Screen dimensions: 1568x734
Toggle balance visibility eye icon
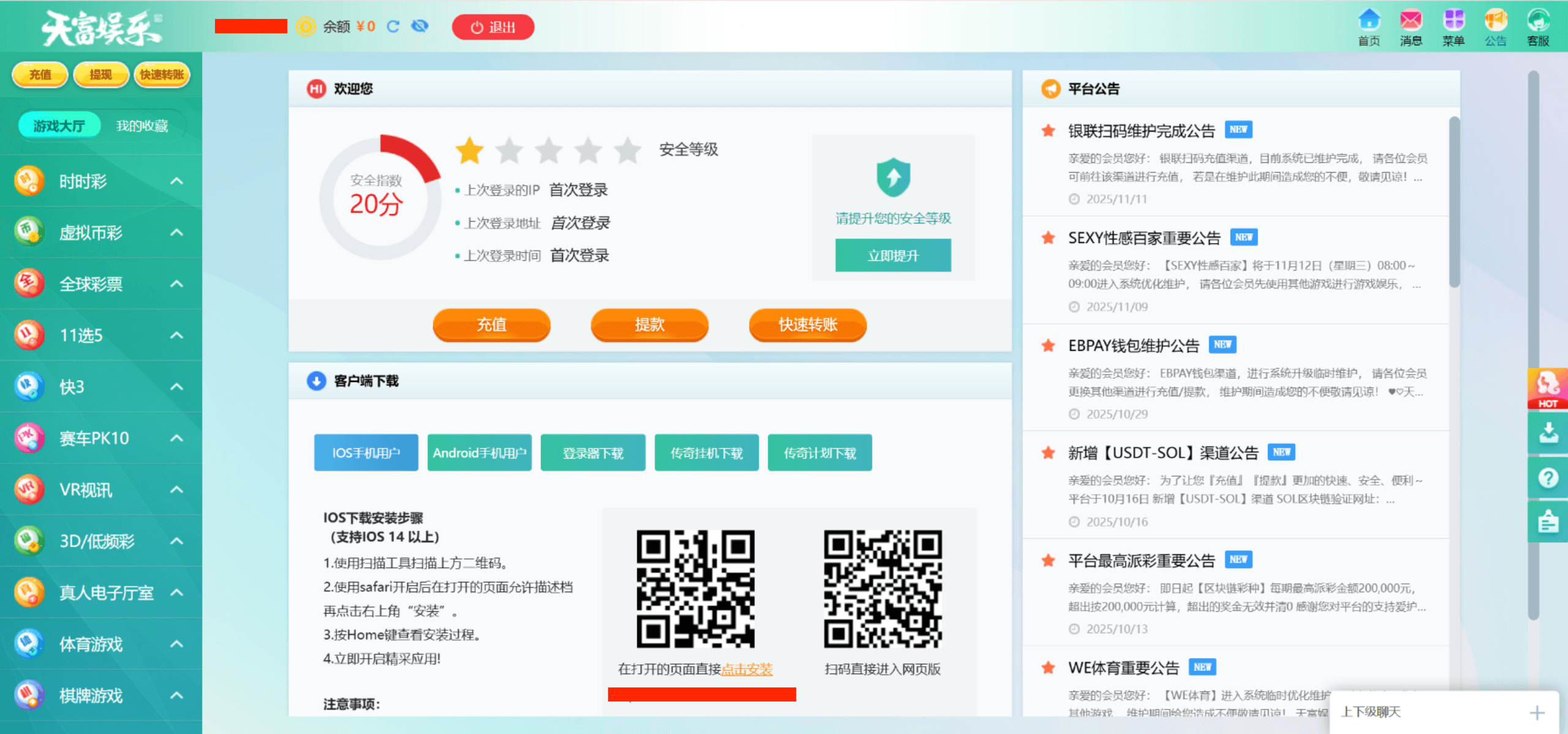tap(420, 26)
